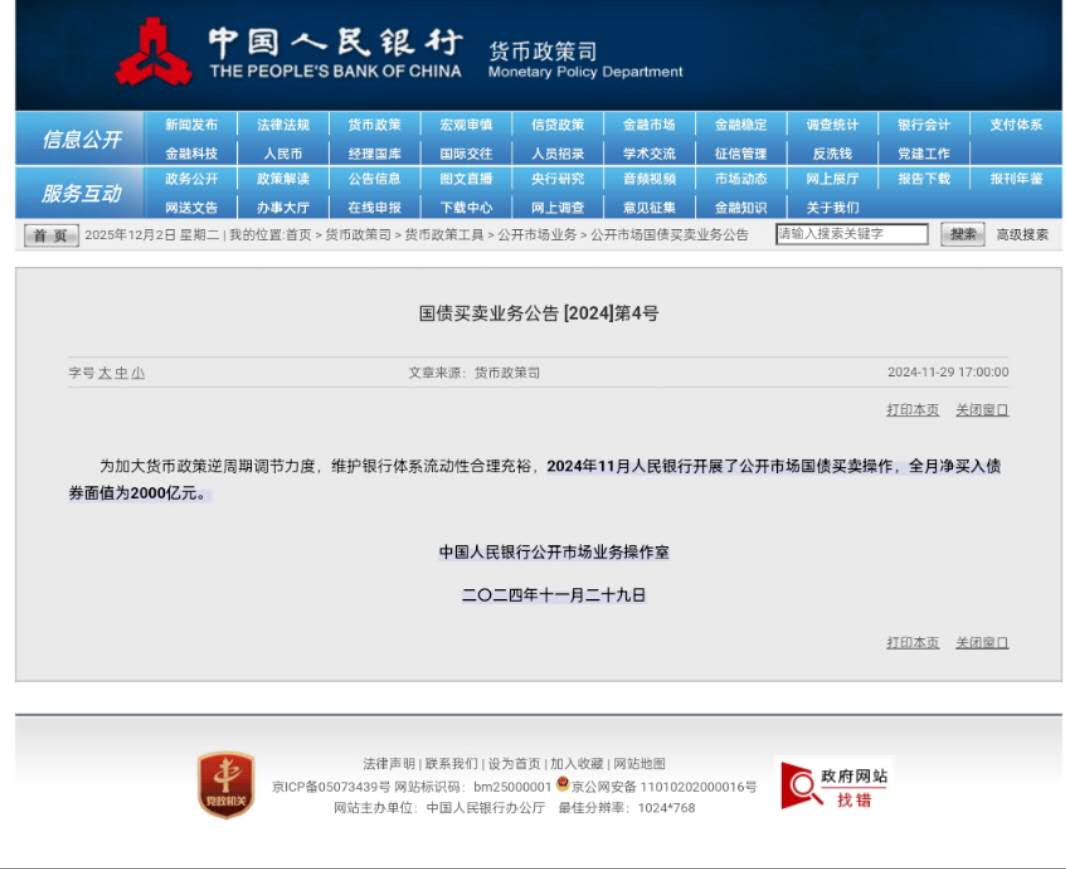Open the 公开市场业务 breadcrumb link
This screenshot has height=869, width=1066.
(537, 235)
